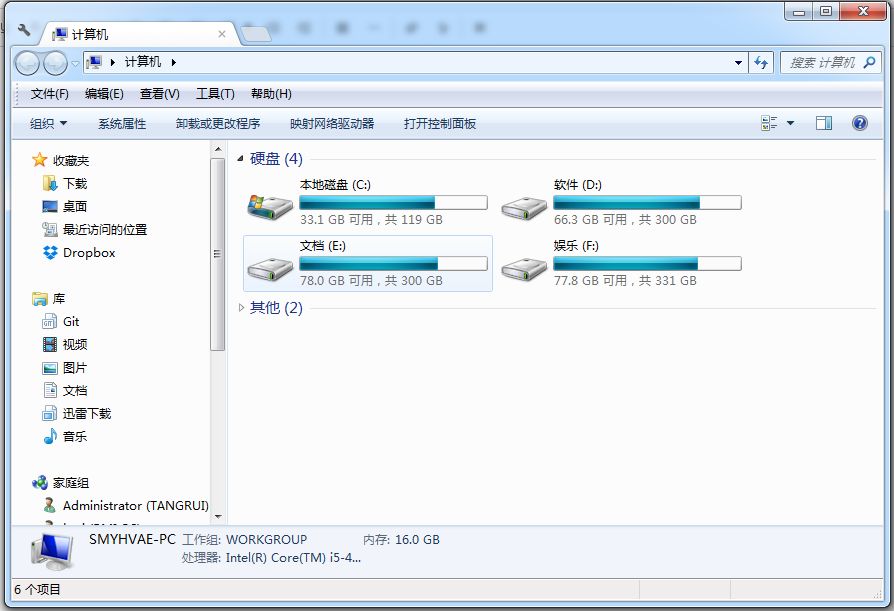894x611 pixels.
Task: Open the 帮助(H) menu
Action: [x=271, y=93]
